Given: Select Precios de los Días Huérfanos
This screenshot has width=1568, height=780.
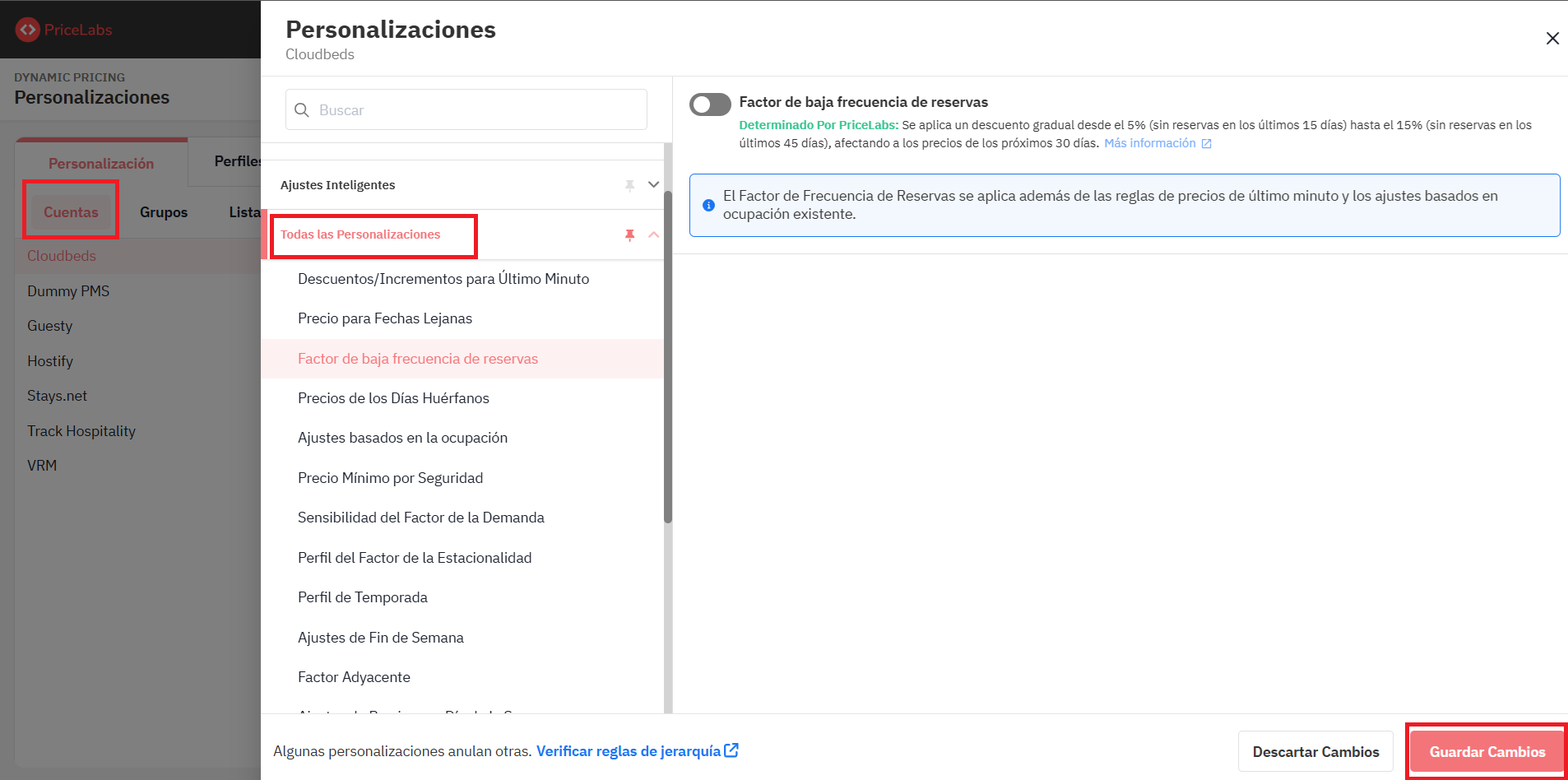Looking at the screenshot, I should [x=393, y=398].
